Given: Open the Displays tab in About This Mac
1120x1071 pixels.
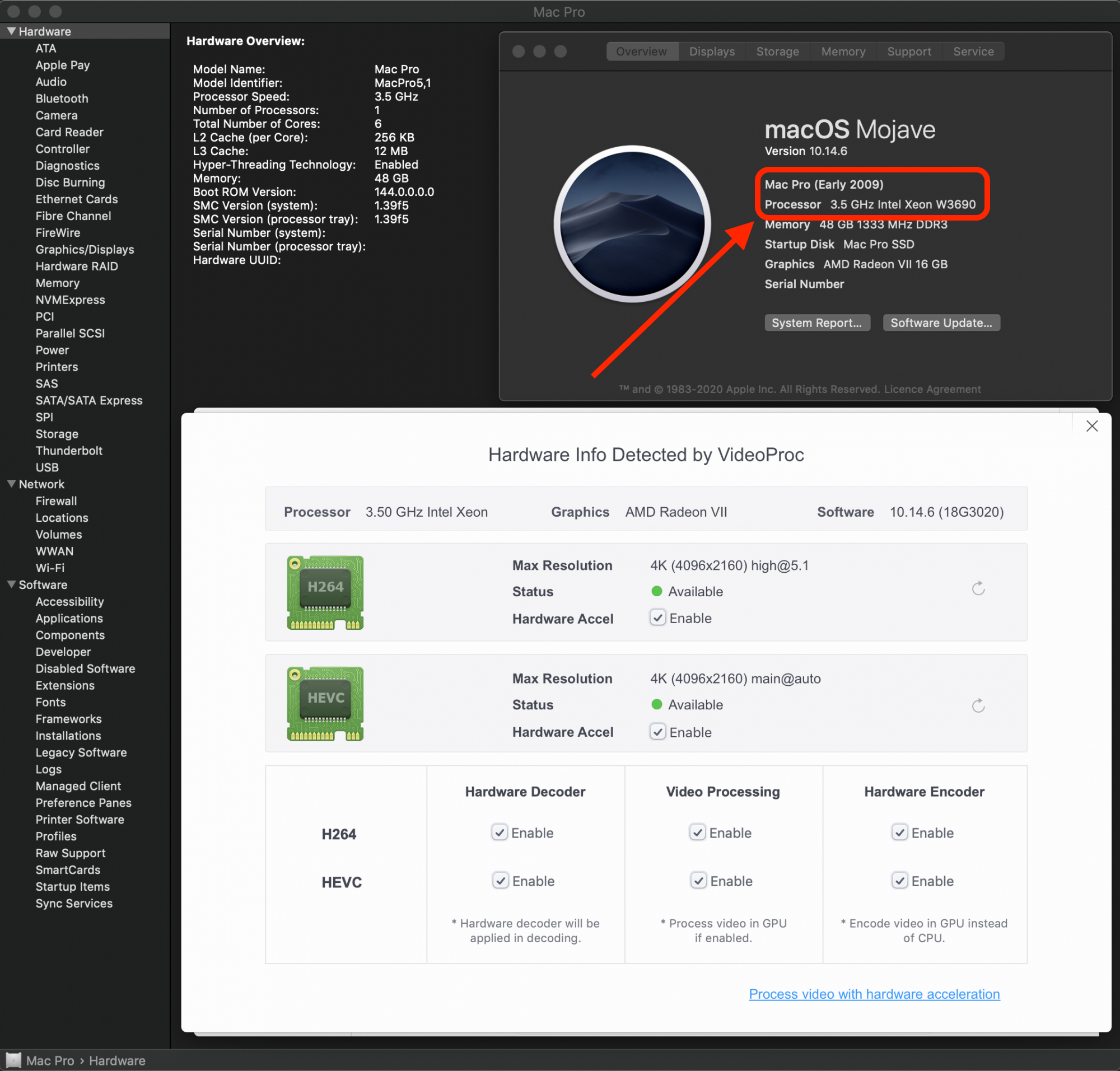Looking at the screenshot, I should (711, 51).
